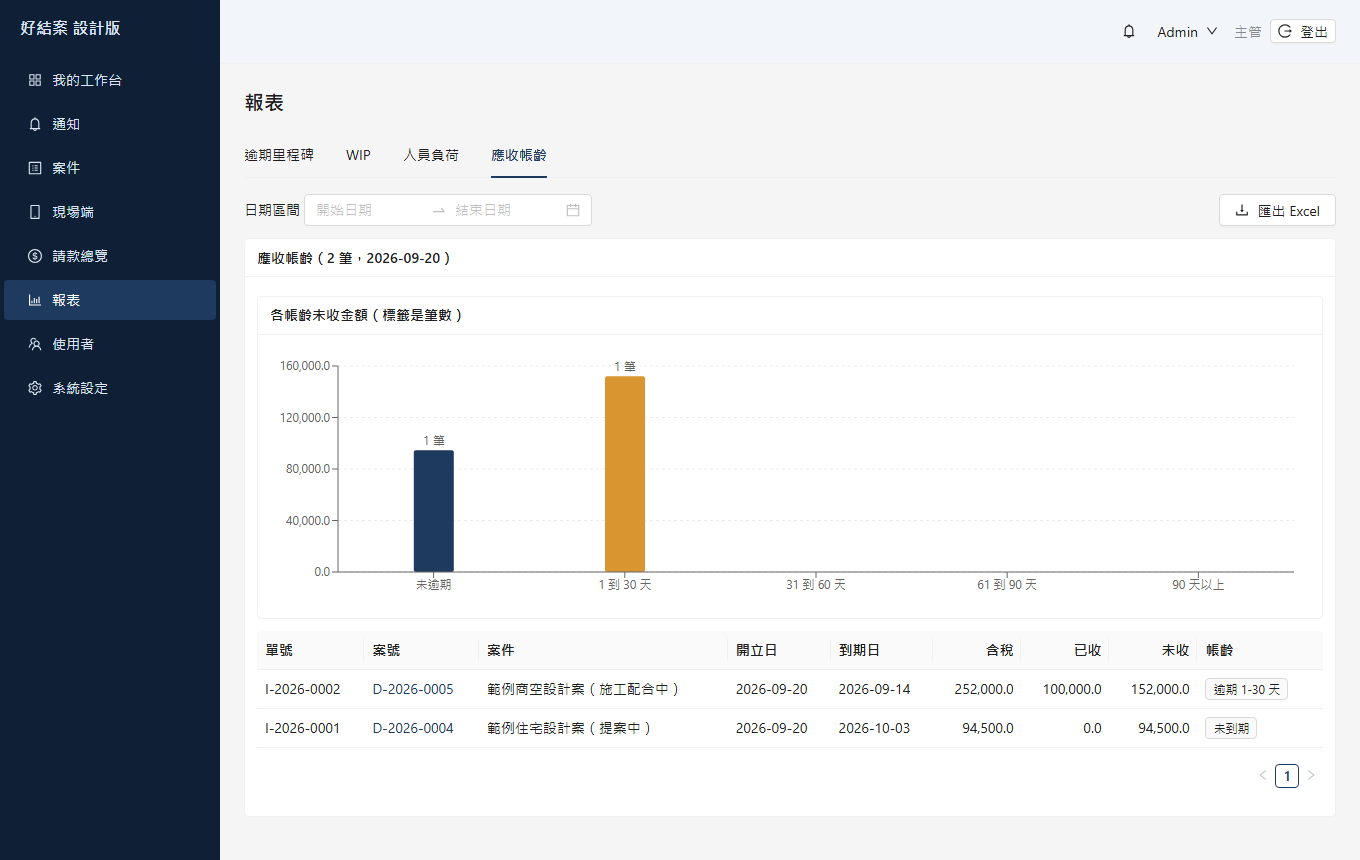Click the 登出 logout button
This screenshot has height=860, width=1360.
[1303, 32]
